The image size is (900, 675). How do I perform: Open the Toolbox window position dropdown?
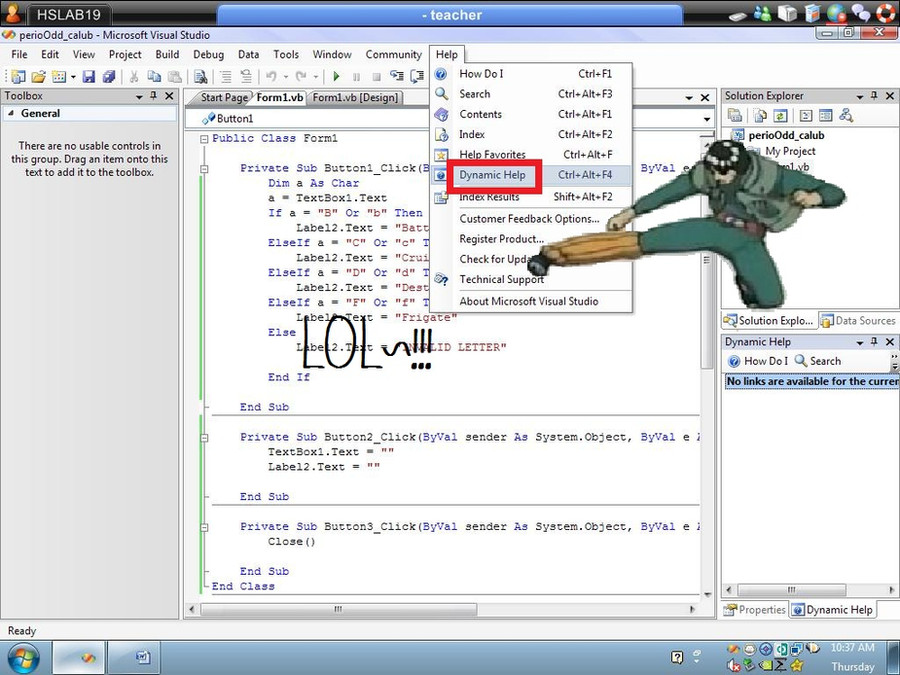(x=139, y=97)
